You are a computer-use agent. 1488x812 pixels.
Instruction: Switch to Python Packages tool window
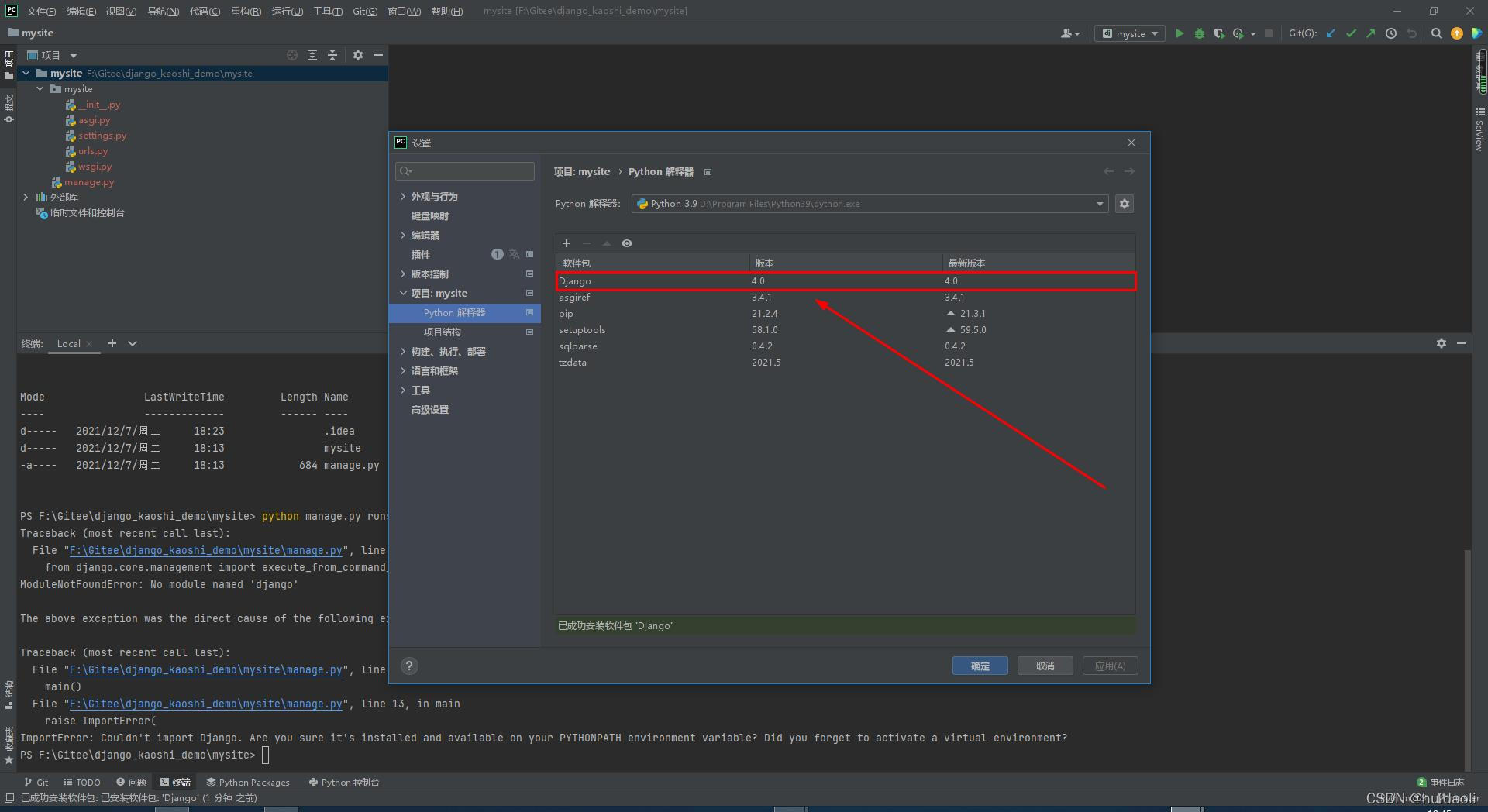(248, 783)
